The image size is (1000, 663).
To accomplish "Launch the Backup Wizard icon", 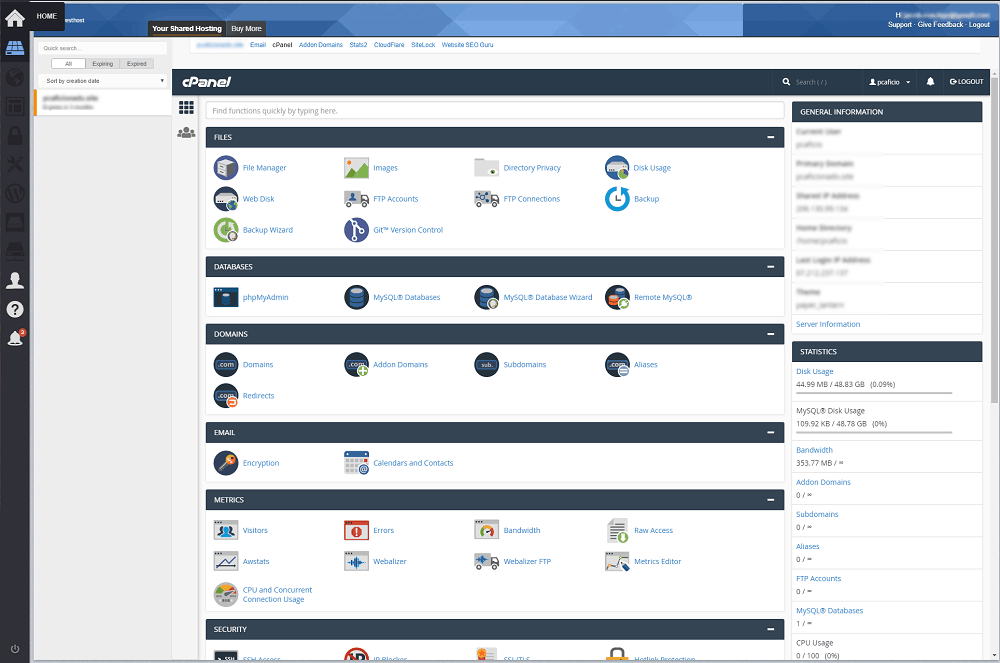I will click(x=226, y=230).
